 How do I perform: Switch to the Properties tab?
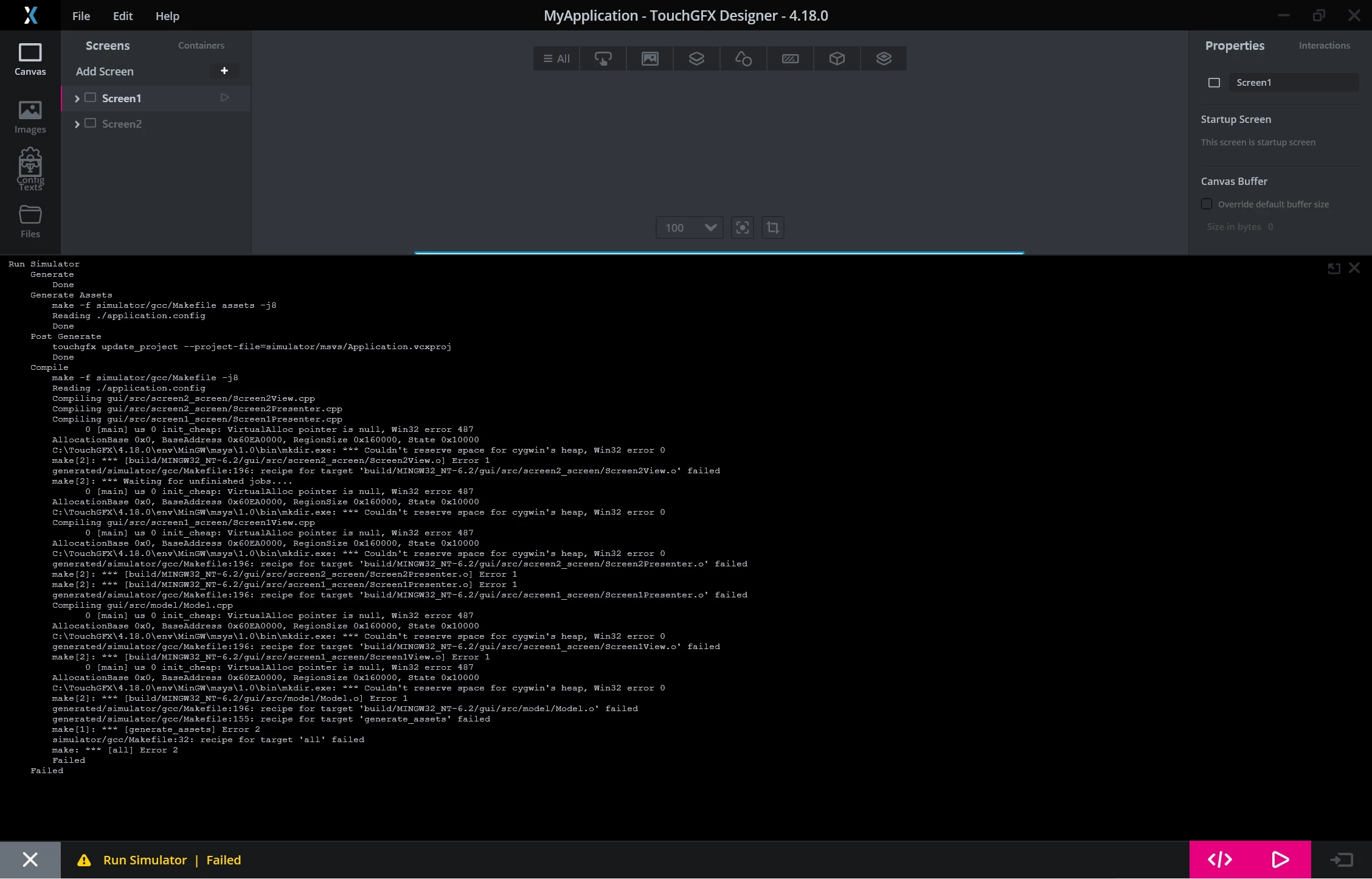[x=1235, y=46]
